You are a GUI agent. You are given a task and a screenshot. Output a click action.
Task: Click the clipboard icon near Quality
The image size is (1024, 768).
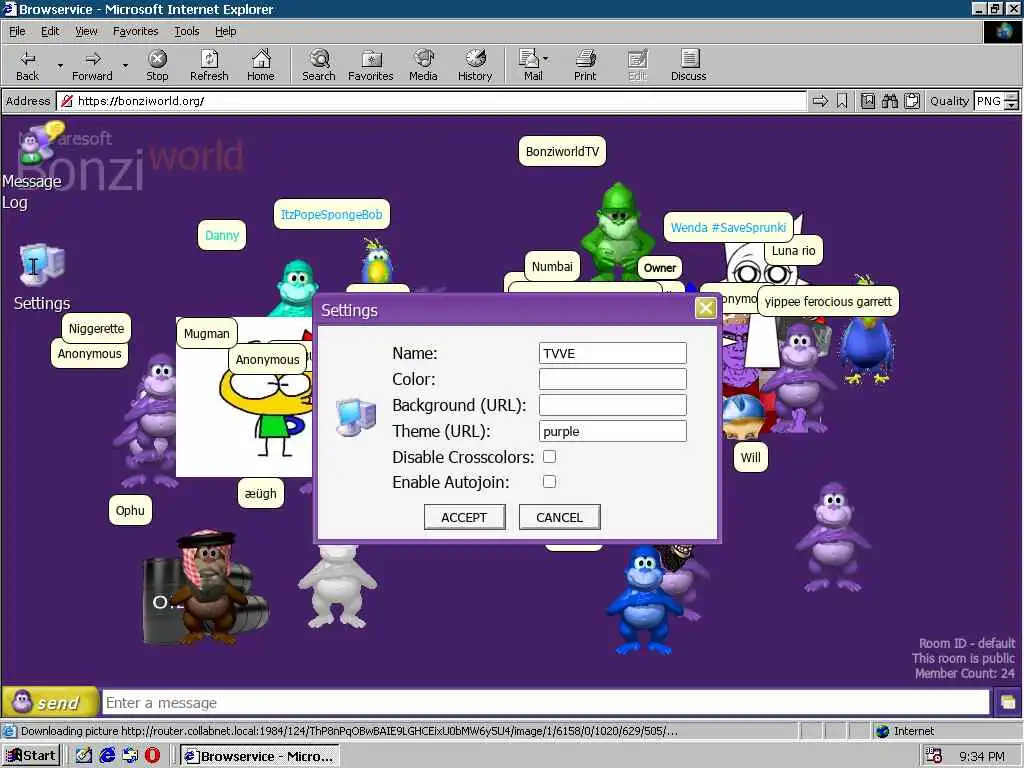[912, 101]
